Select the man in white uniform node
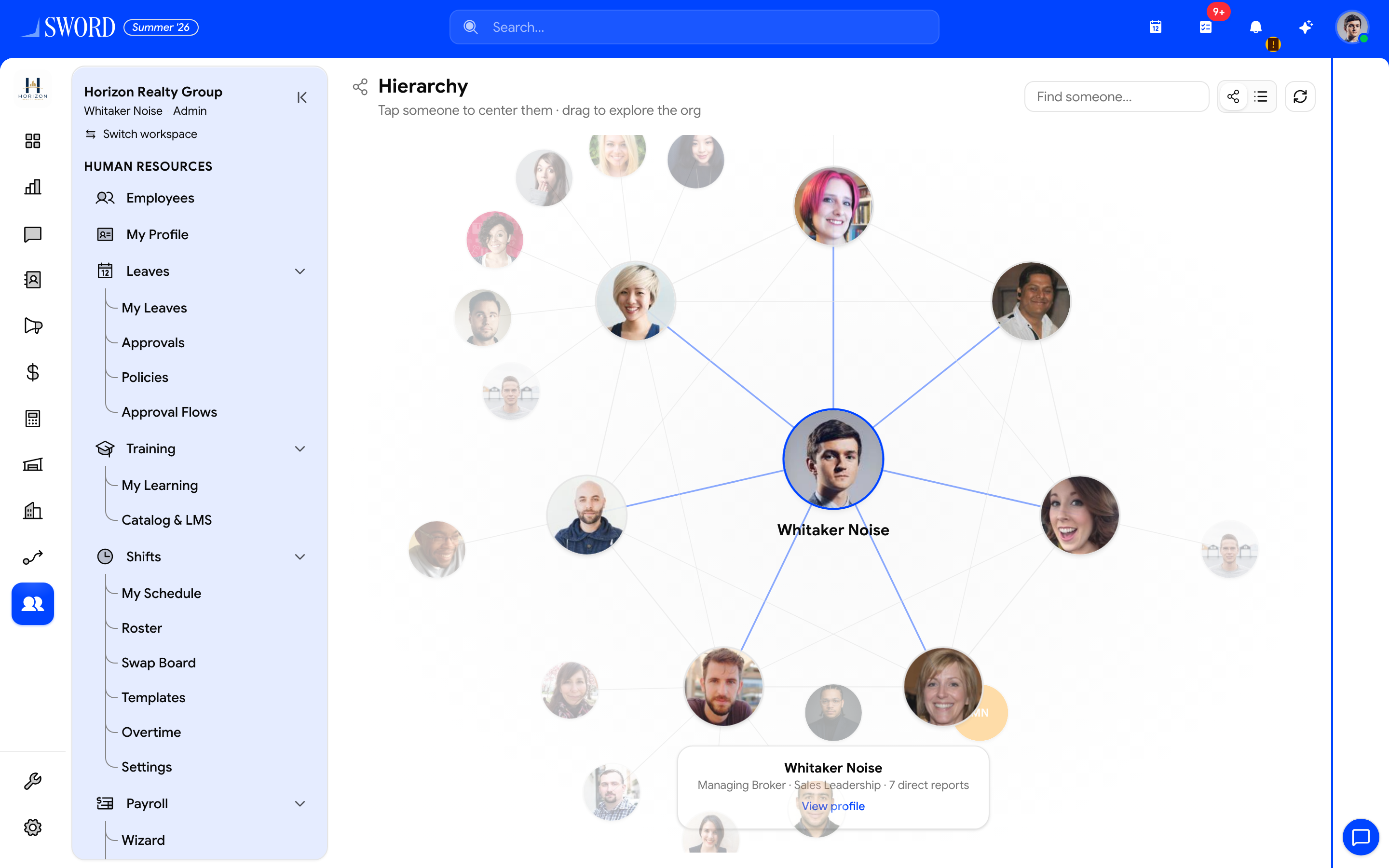Screen dimensions: 1389x868 (x=1031, y=301)
